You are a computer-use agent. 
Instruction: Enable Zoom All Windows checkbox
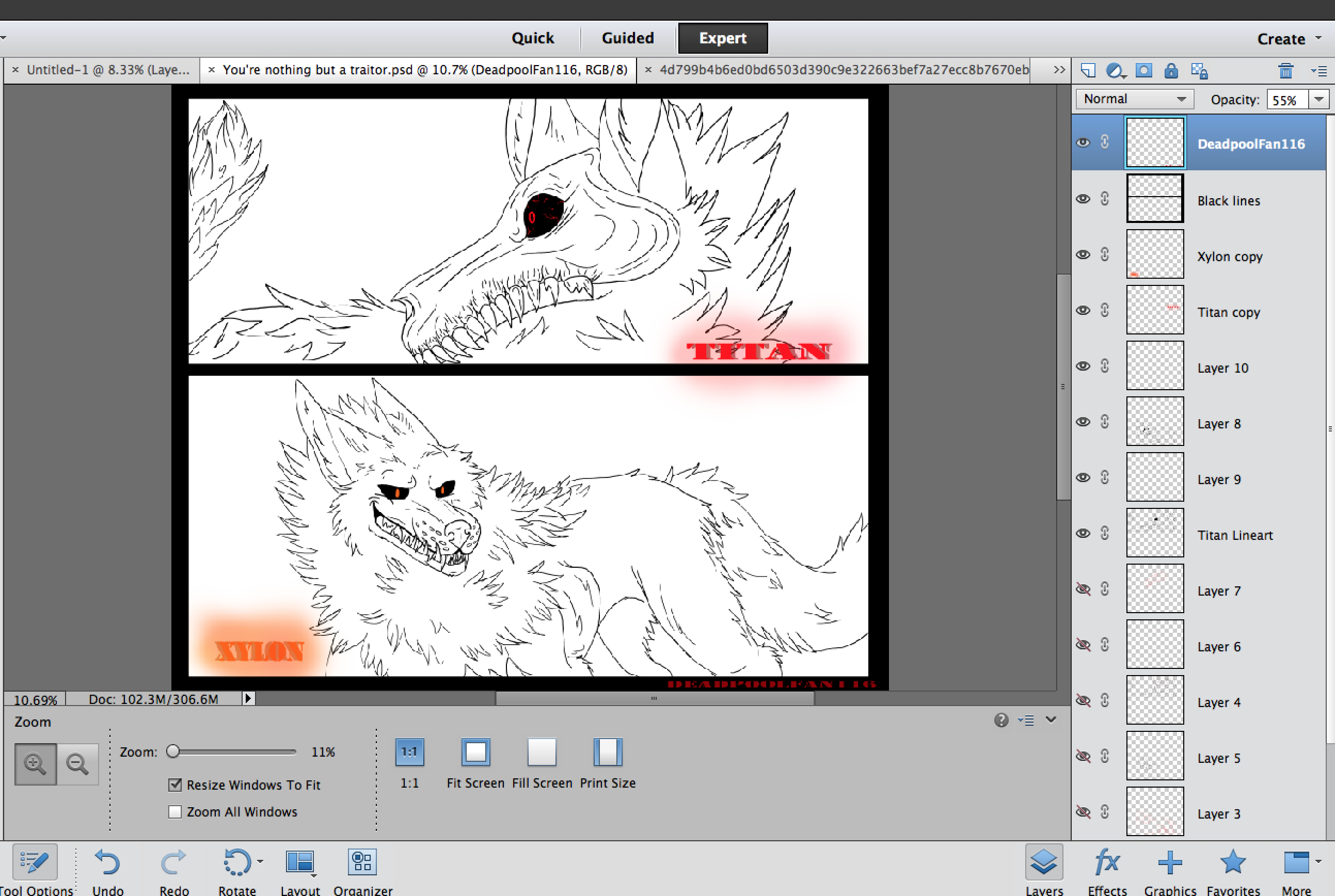click(x=175, y=811)
